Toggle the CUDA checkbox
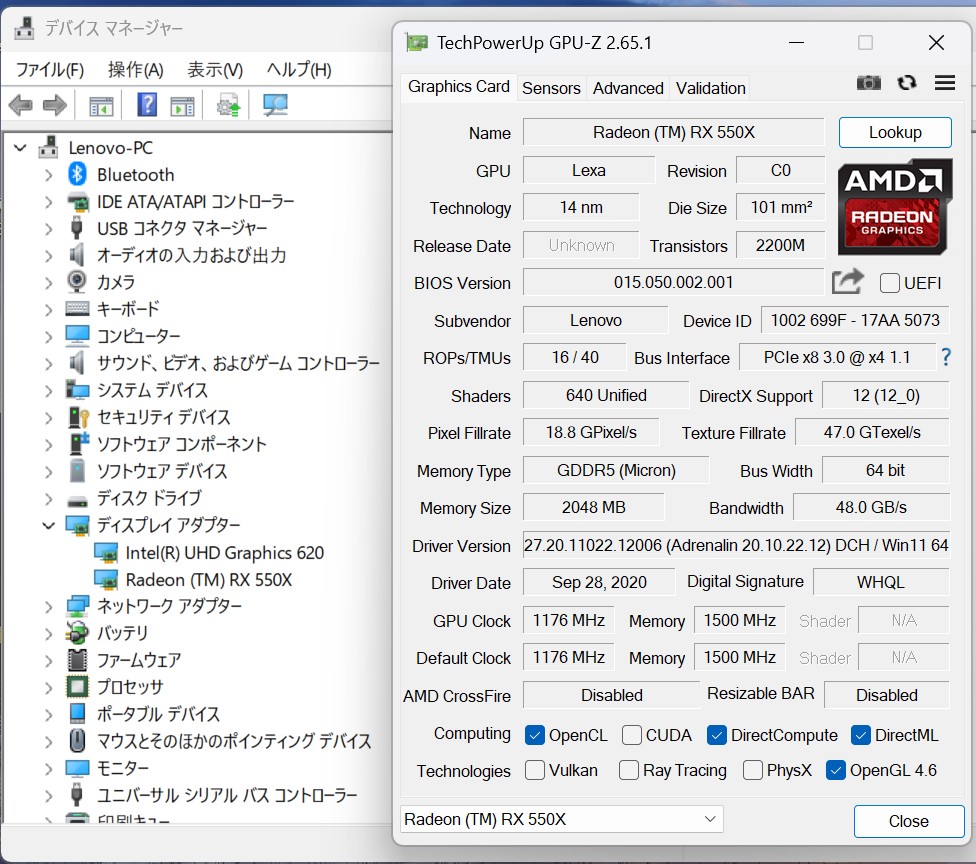The image size is (976, 864). 632,735
